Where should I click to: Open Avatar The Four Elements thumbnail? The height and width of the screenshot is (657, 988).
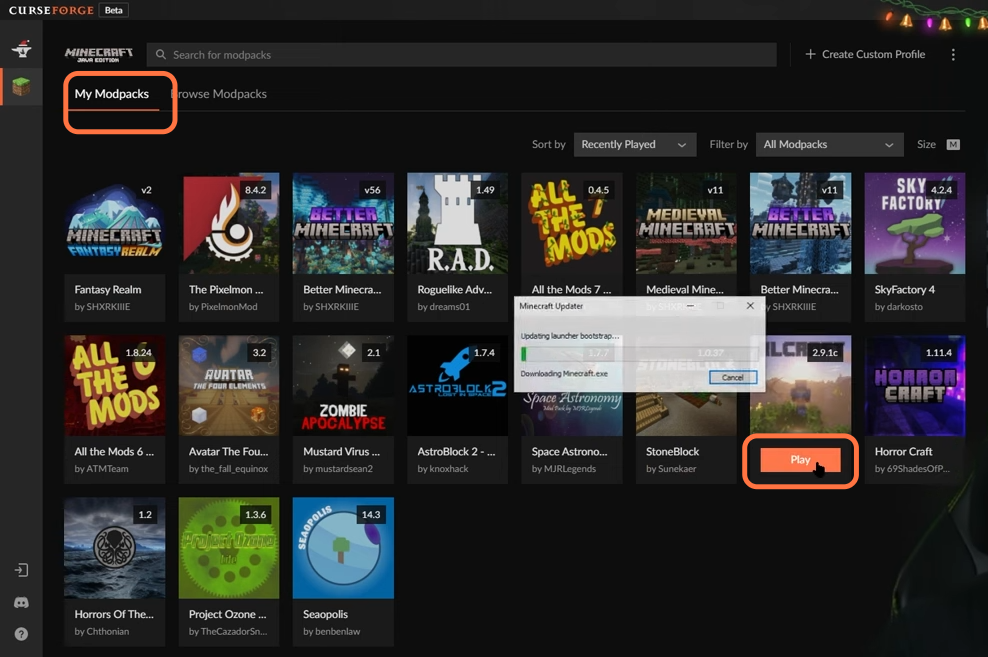pos(229,386)
